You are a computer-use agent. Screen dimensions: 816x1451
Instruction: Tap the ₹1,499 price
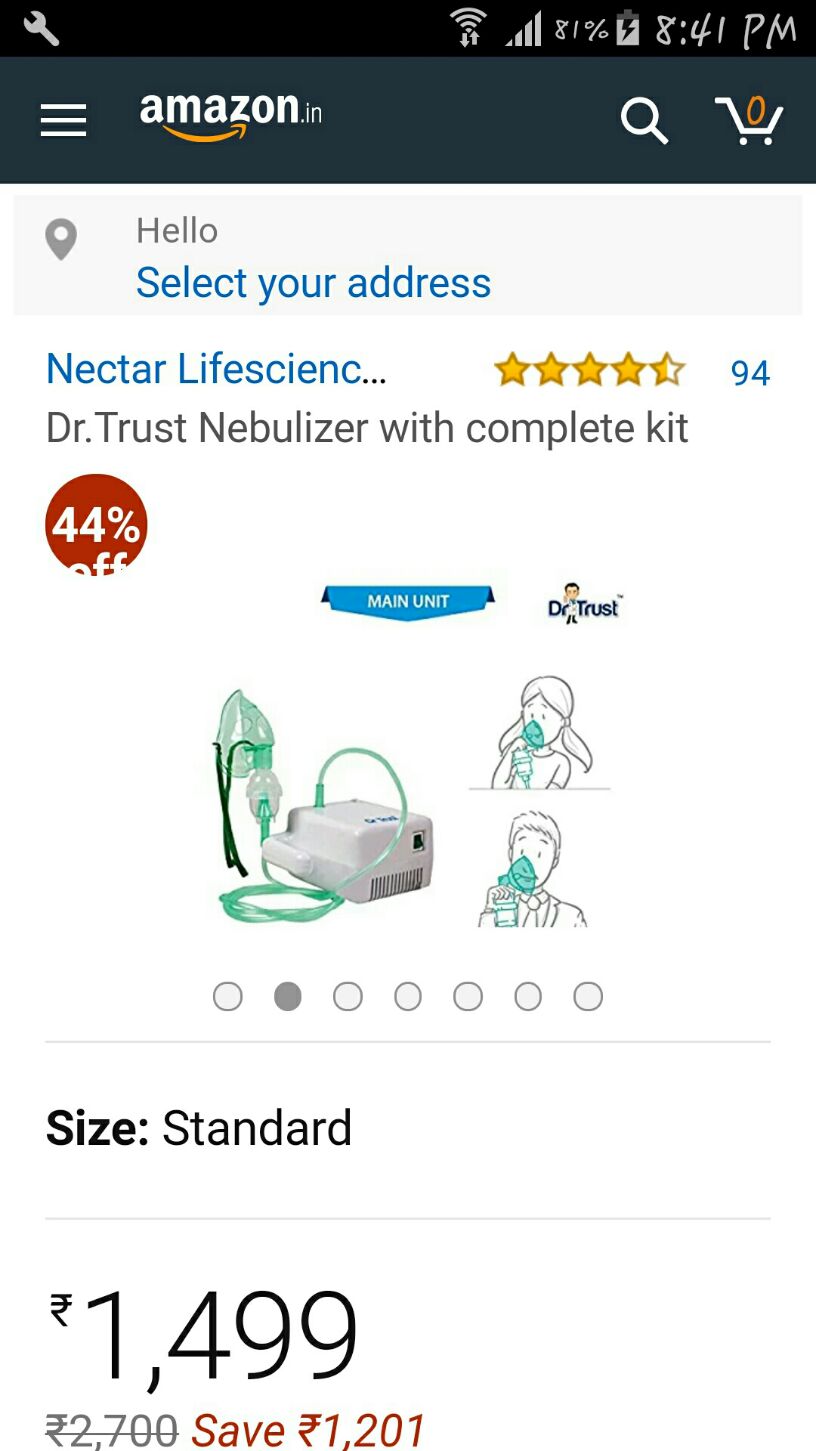coord(204,1335)
